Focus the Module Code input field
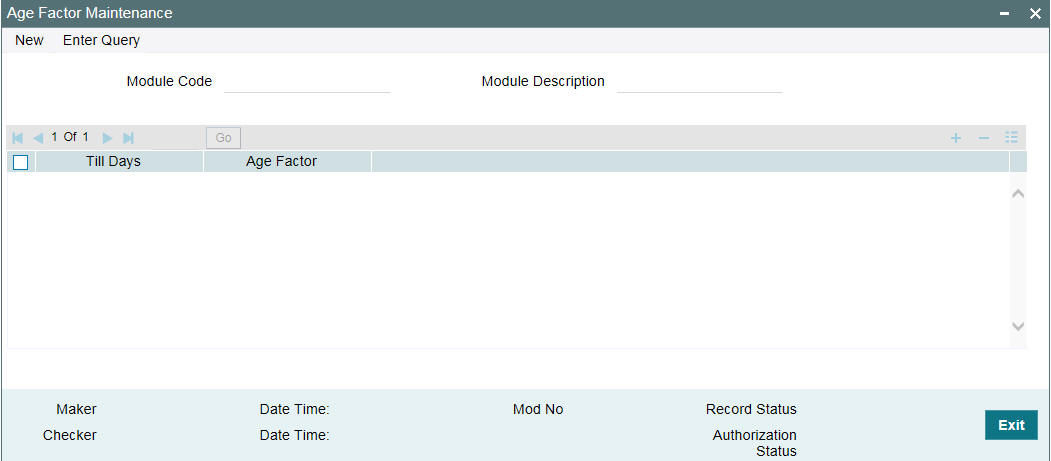 pos(307,82)
